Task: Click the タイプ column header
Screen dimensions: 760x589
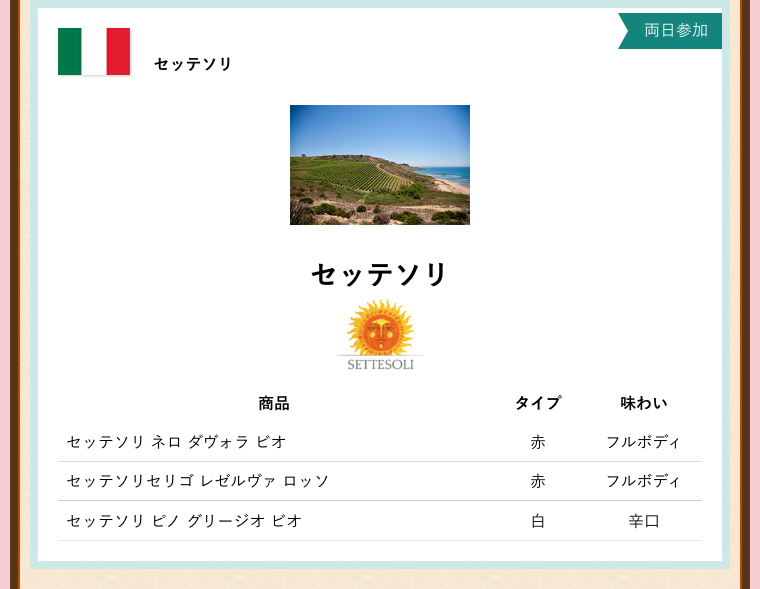Action: click(x=538, y=403)
